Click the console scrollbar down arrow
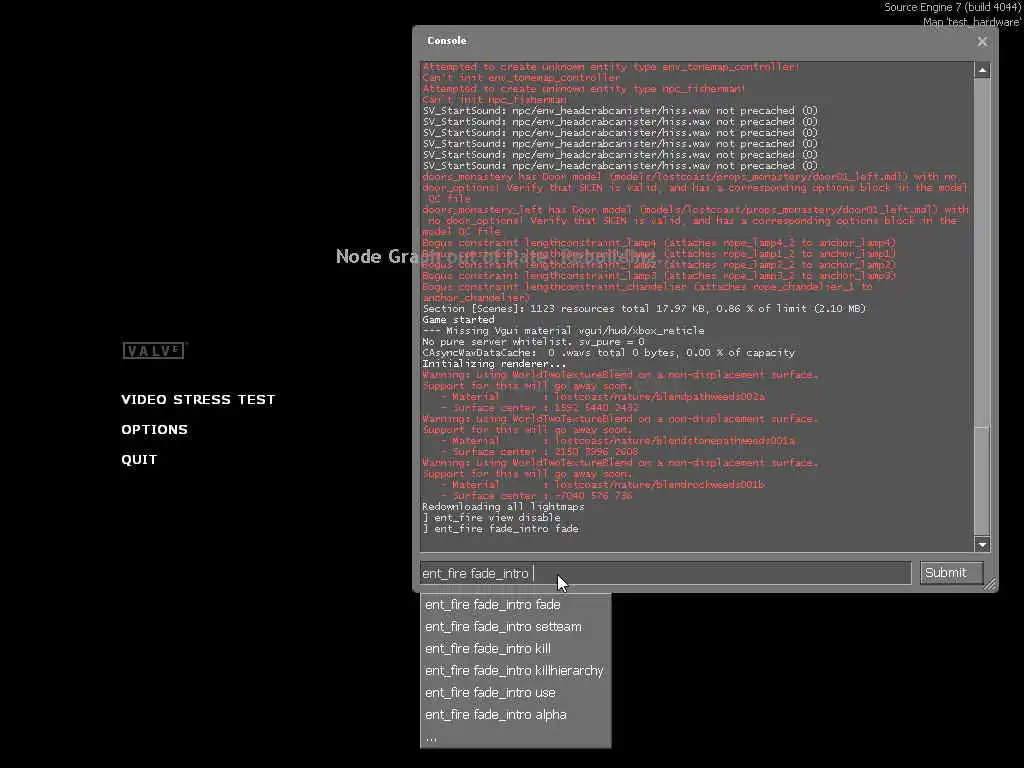Viewport: 1024px width, 768px height. click(982, 544)
